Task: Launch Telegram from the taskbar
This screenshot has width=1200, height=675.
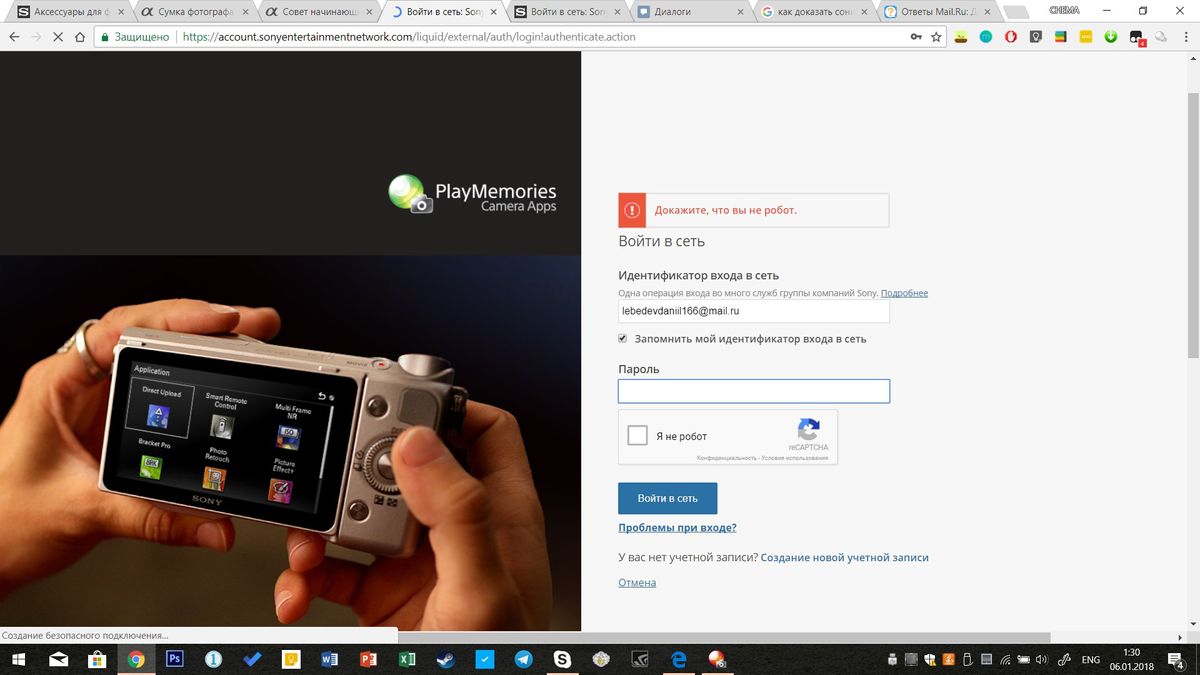Action: coord(523,659)
